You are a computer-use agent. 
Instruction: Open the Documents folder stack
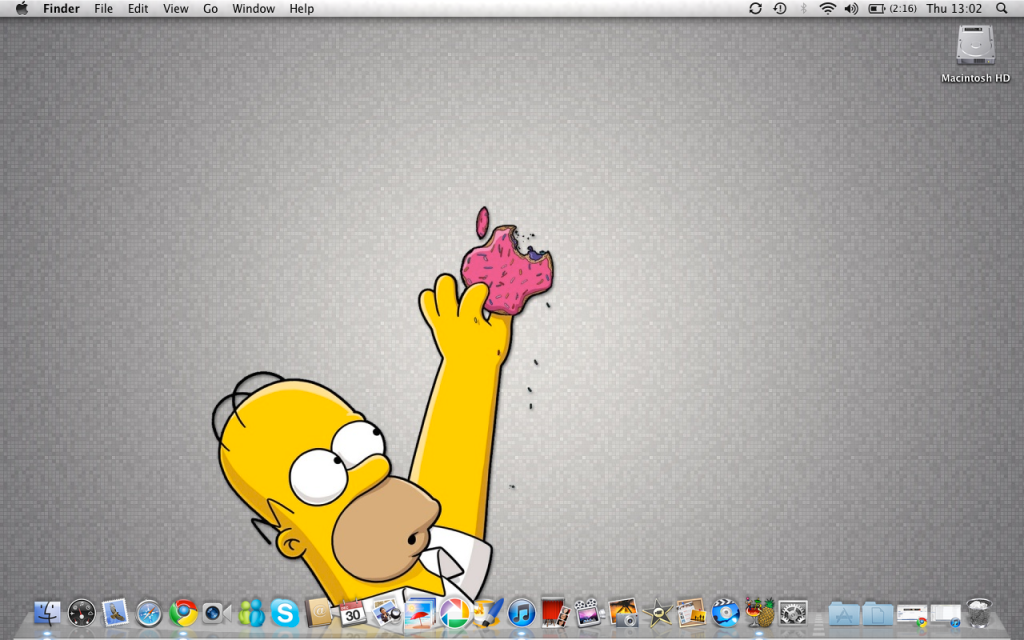(x=878, y=614)
